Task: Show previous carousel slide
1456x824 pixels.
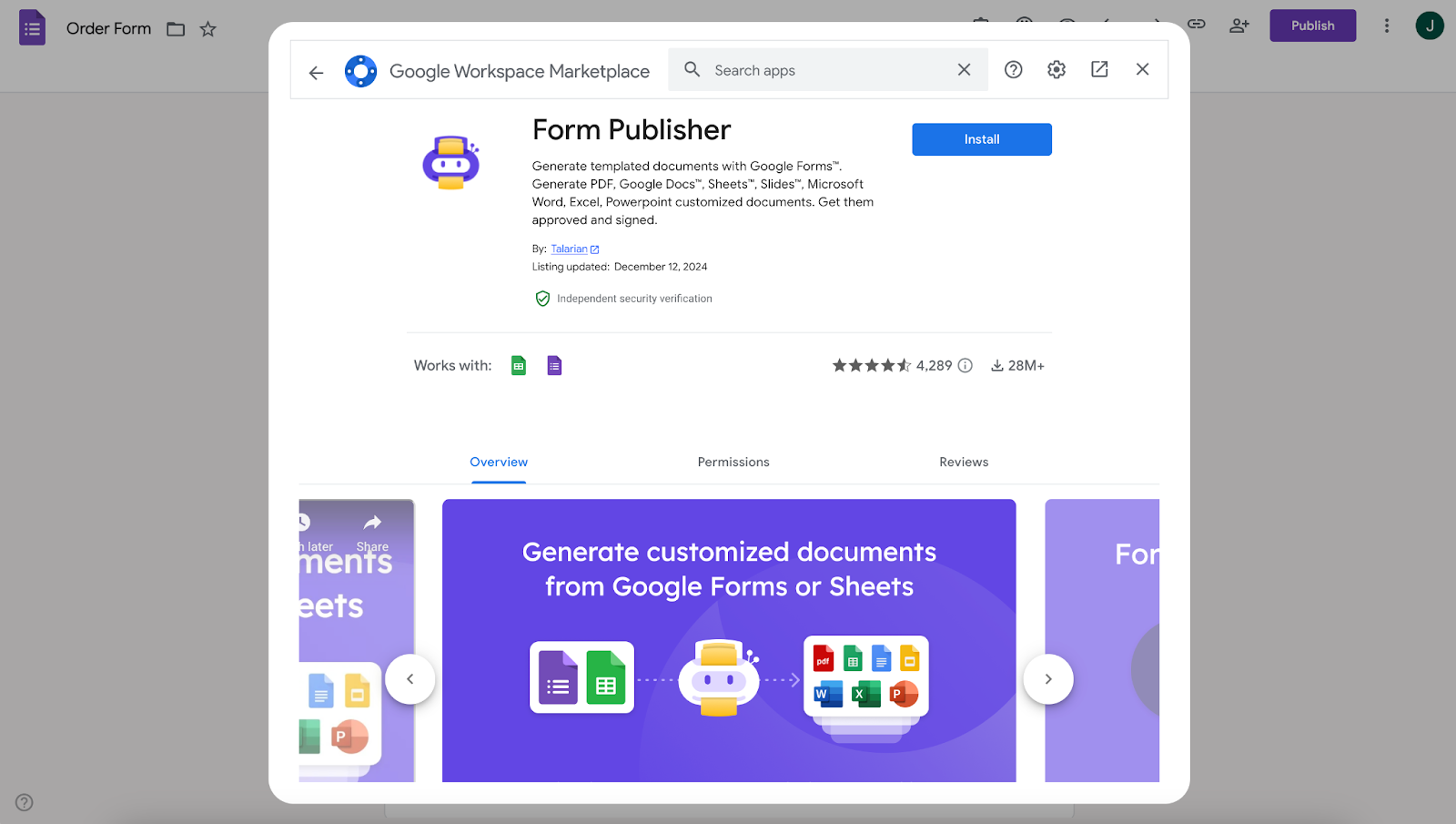Action: (x=410, y=679)
